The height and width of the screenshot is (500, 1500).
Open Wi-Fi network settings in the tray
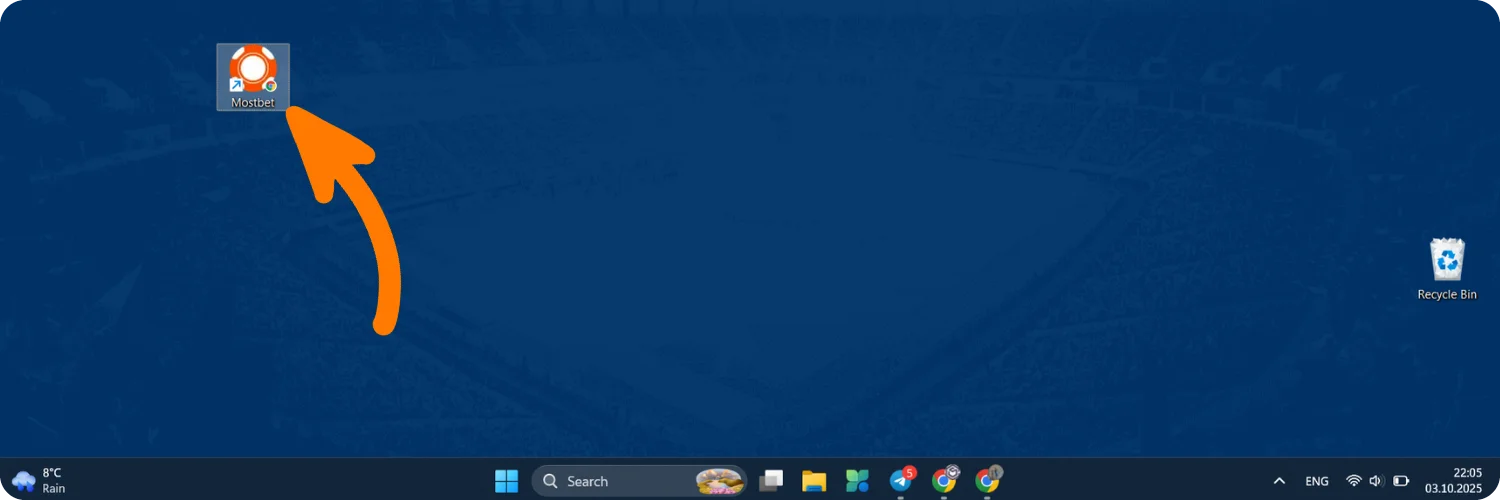coord(1354,481)
